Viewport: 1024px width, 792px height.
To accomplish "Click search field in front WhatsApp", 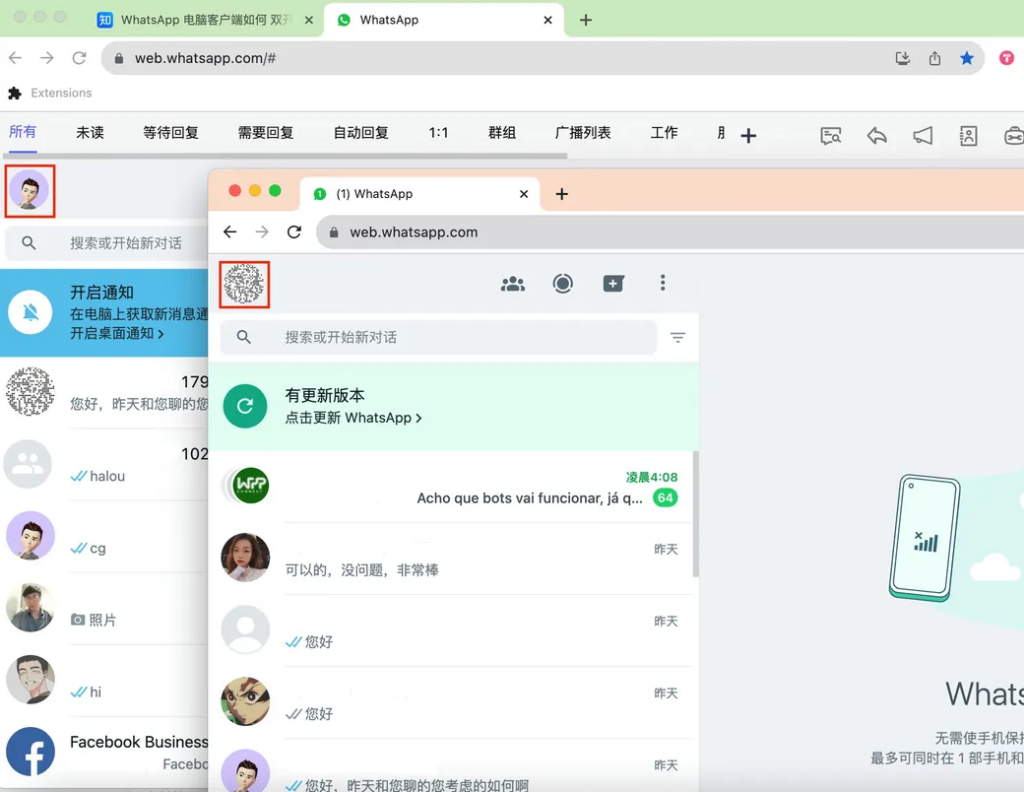I will click(x=438, y=337).
